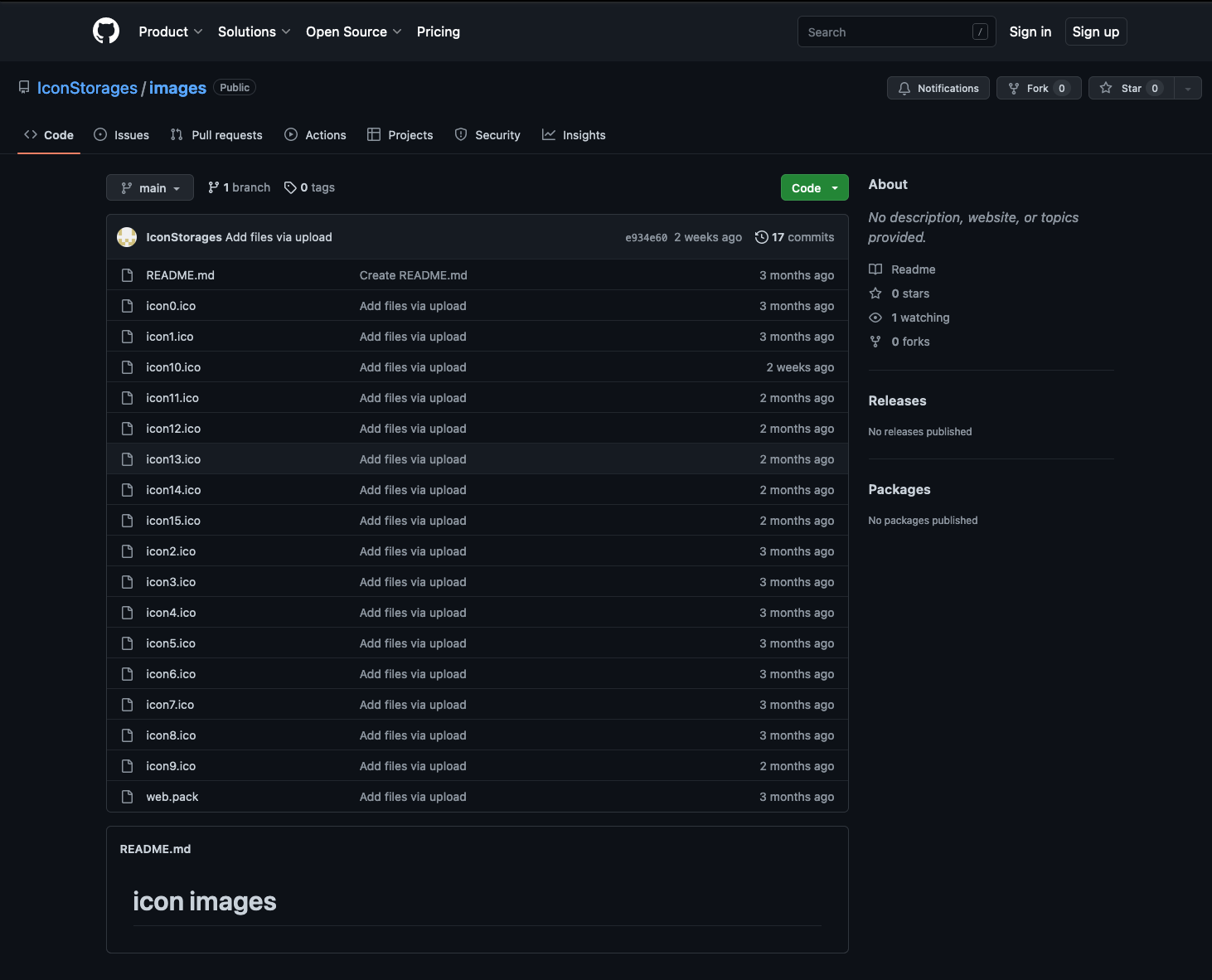Viewport: 1212px width, 980px height.
Task: Switch to the Pull requests tab
Action: pyautogui.click(x=216, y=134)
